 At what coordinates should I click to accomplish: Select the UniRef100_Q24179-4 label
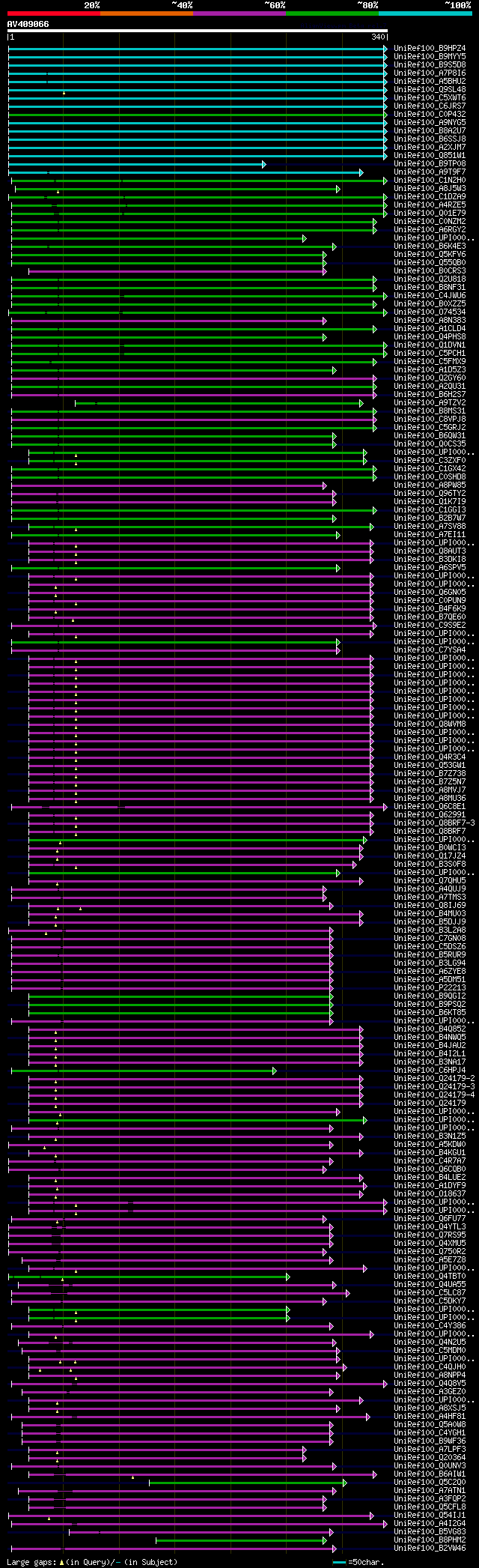pyautogui.click(x=434, y=1095)
